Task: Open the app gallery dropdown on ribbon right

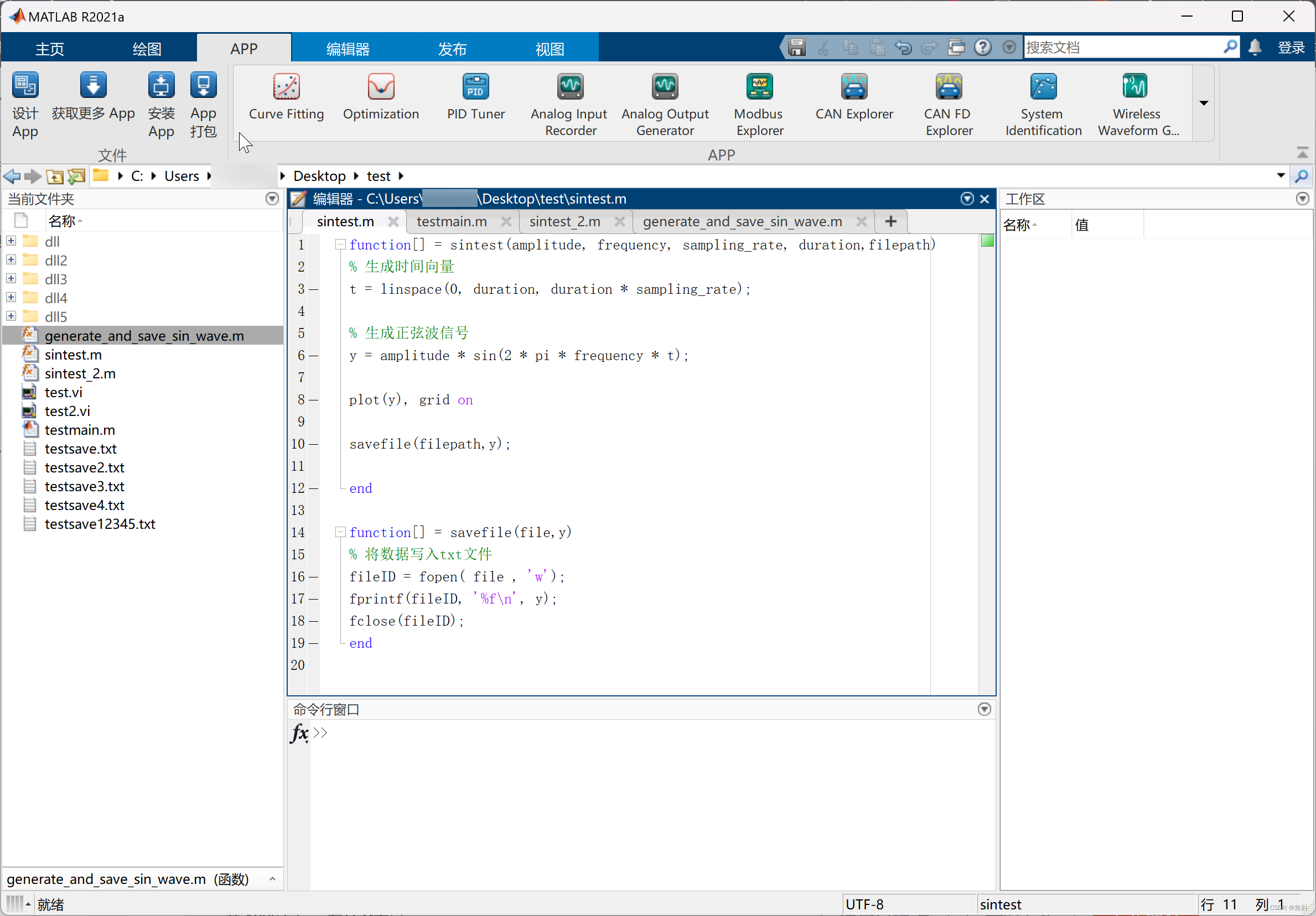Action: [x=1203, y=103]
